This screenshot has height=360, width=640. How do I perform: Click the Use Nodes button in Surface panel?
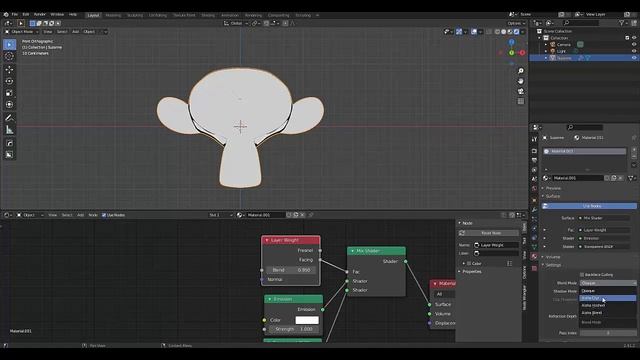(x=589, y=206)
